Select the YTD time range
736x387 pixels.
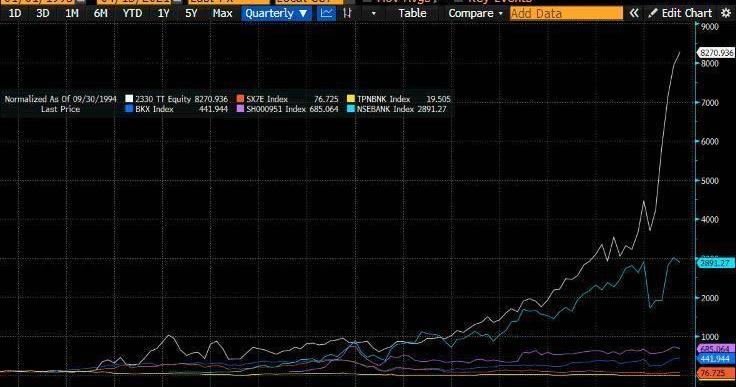(x=132, y=13)
